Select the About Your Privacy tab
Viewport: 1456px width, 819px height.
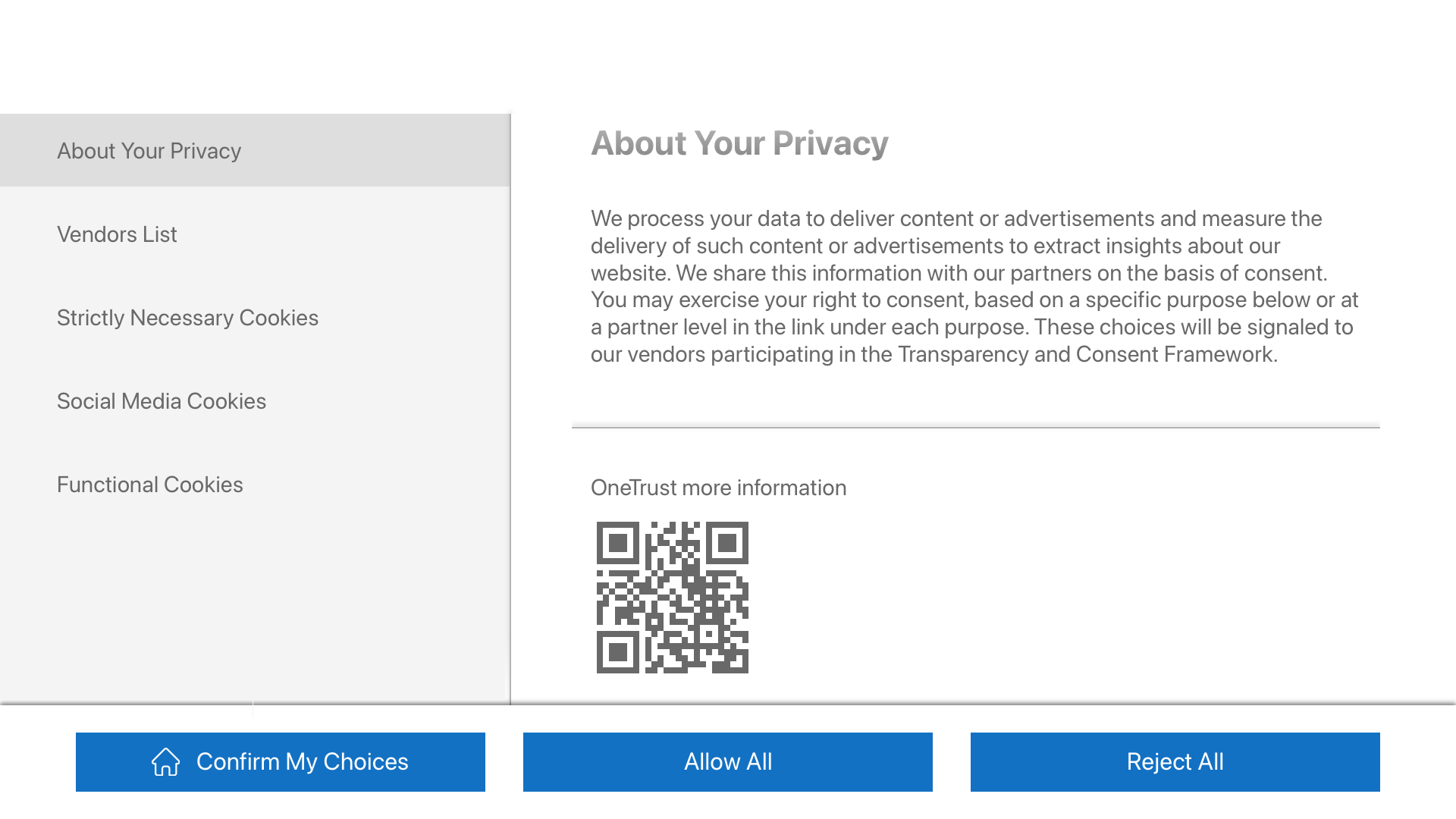tap(149, 150)
